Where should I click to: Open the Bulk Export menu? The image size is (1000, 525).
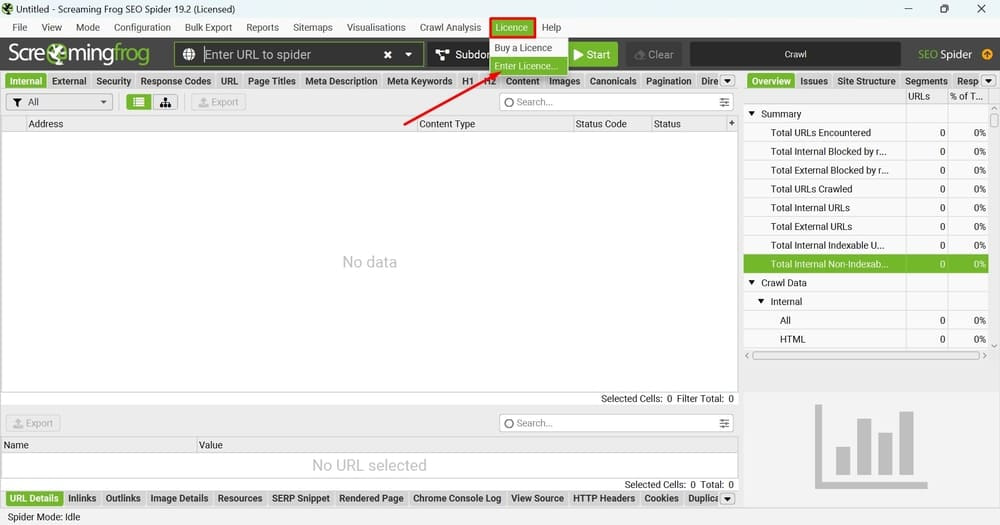point(209,27)
